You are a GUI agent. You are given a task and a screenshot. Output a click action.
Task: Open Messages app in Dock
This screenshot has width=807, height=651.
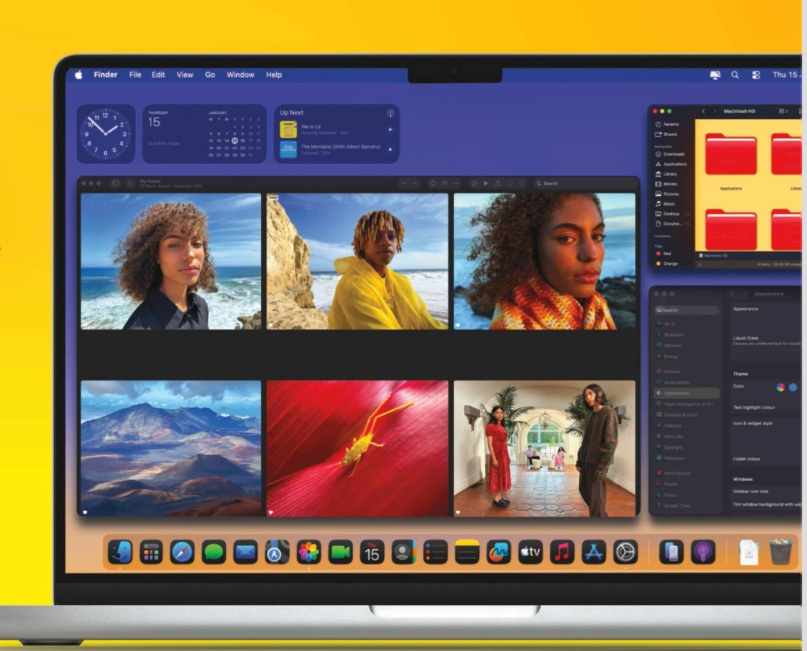214,552
